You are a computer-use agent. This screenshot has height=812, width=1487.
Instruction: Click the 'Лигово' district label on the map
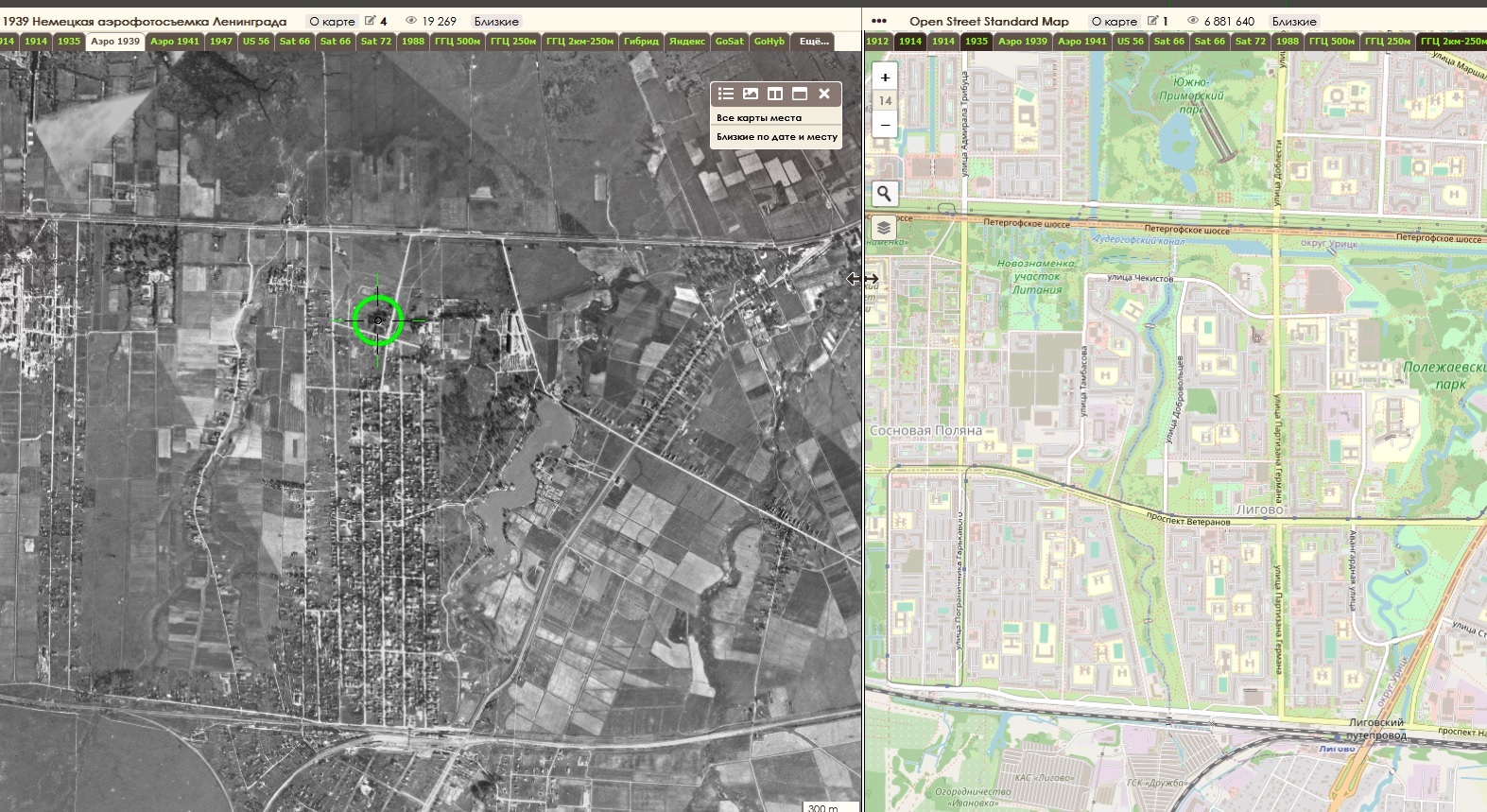[x=1260, y=509]
